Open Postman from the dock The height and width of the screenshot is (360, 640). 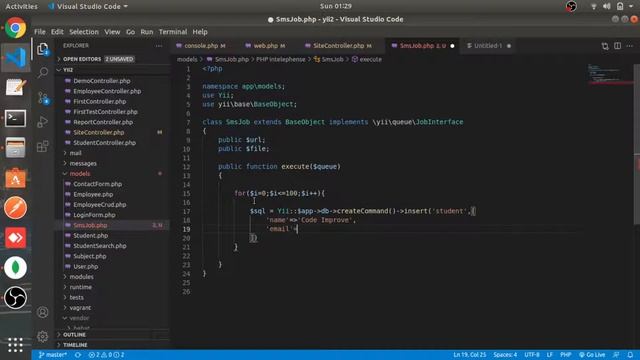pos(16,208)
